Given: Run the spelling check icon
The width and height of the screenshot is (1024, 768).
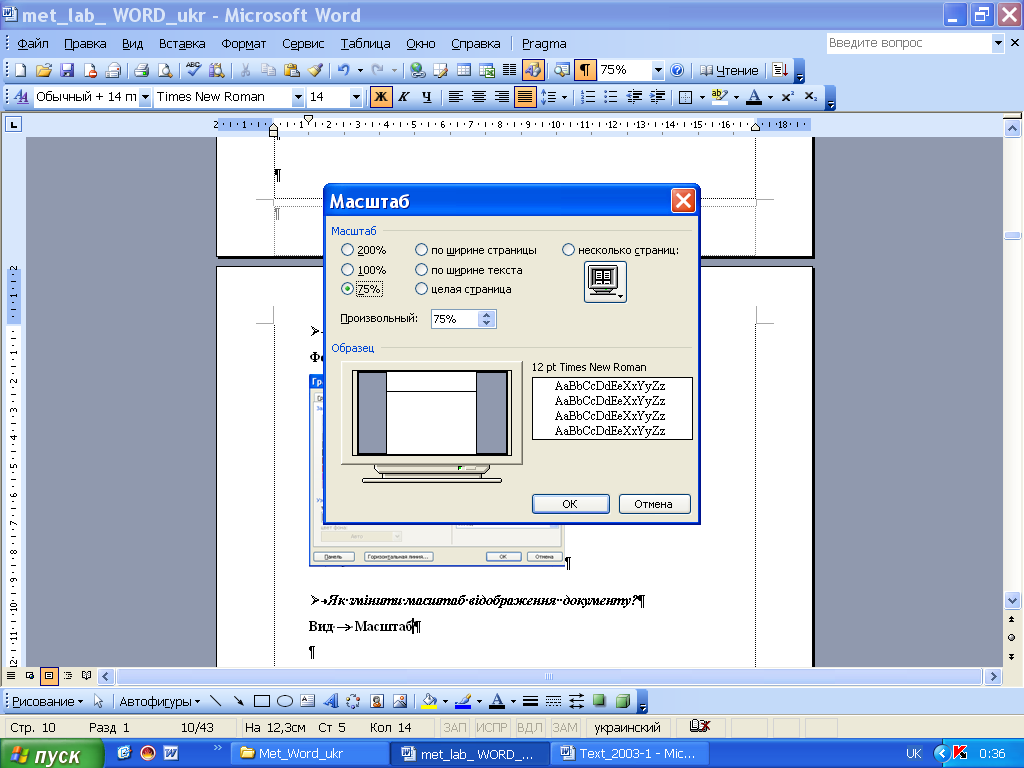Looking at the screenshot, I should [x=193, y=70].
